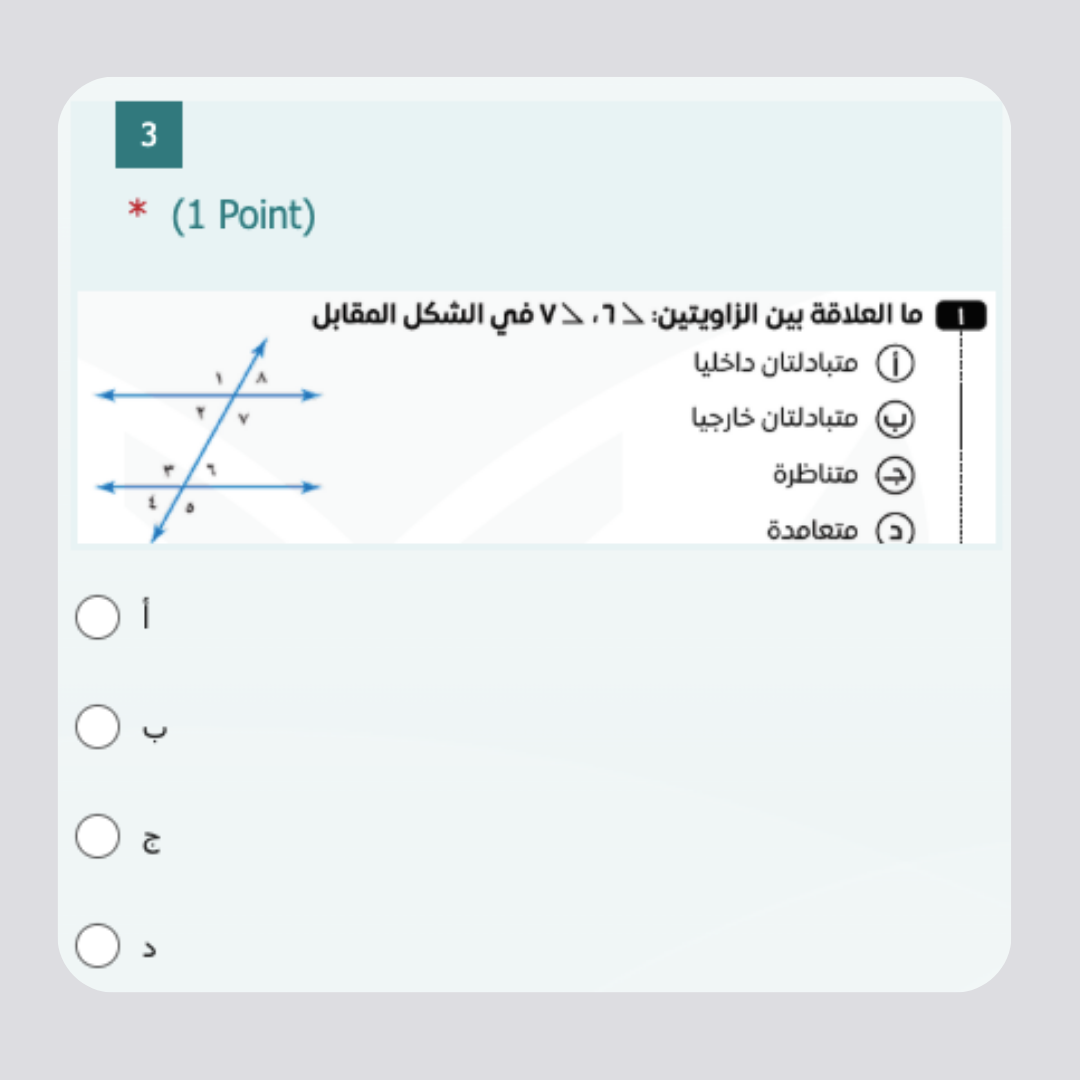The image size is (1080, 1080).
Task: Click the متعامدة answer text
Action: [812, 529]
